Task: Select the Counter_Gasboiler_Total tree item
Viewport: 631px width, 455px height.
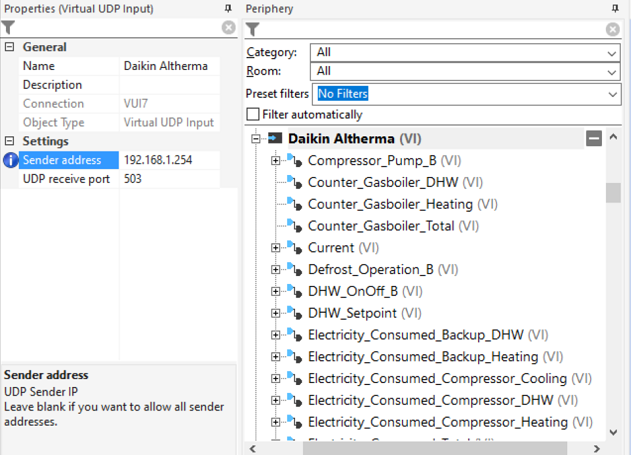Action: (394, 226)
